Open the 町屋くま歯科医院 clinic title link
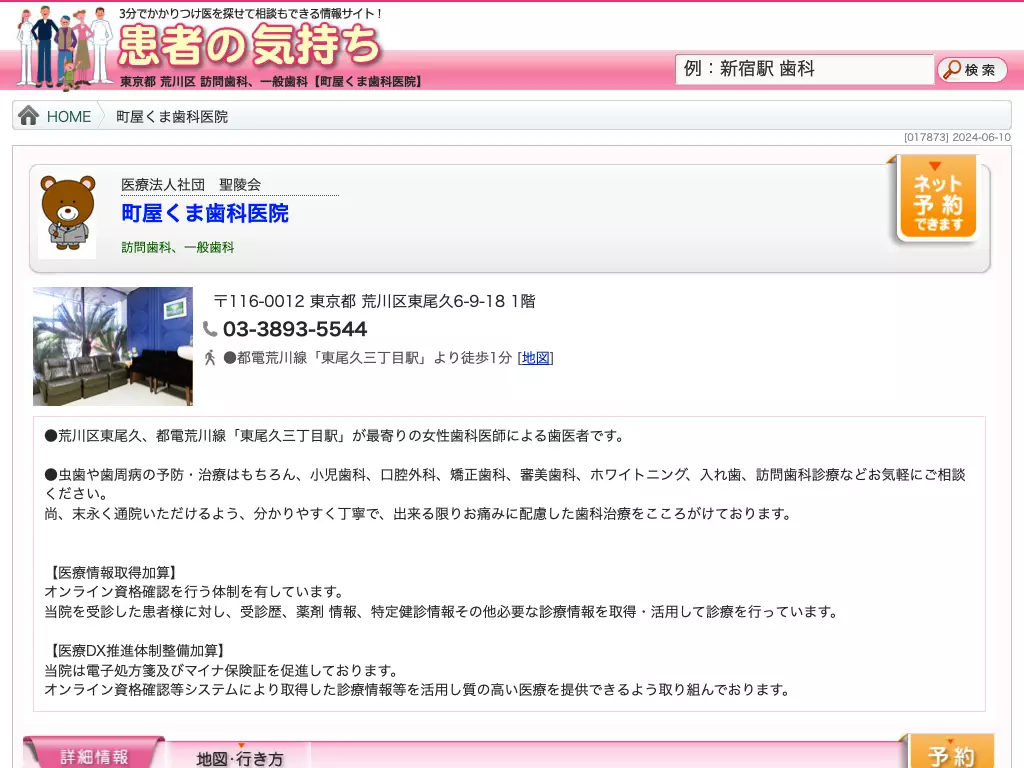 coord(205,213)
